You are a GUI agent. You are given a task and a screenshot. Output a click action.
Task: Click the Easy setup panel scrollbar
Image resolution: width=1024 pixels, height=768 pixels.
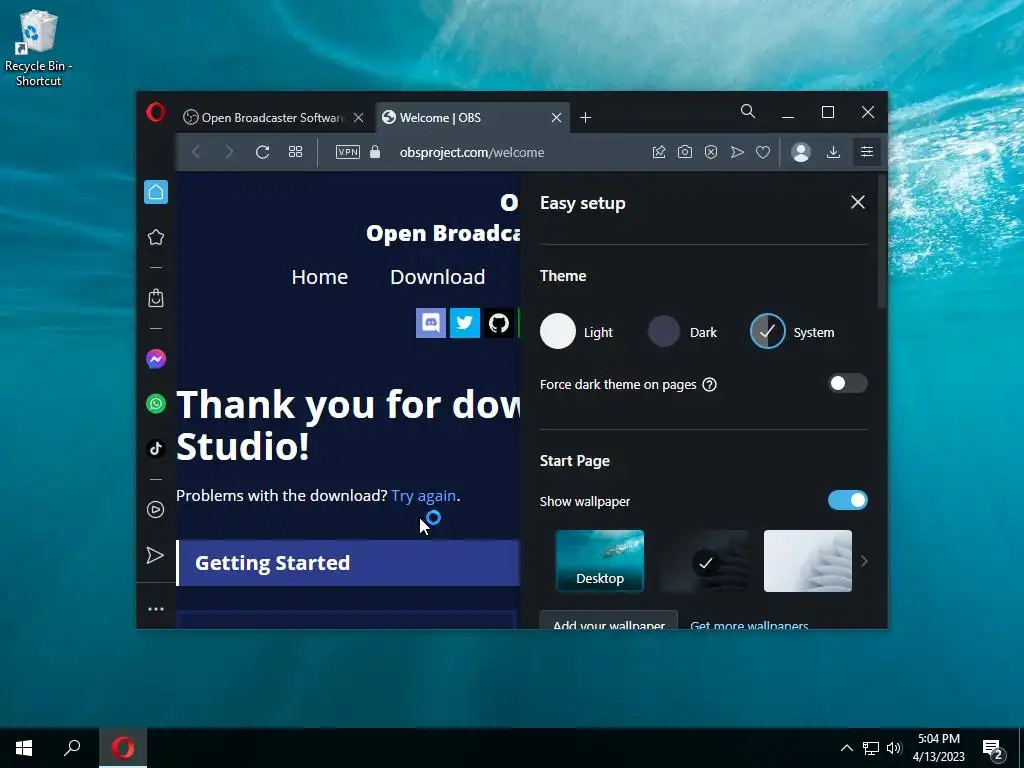(882, 242)
